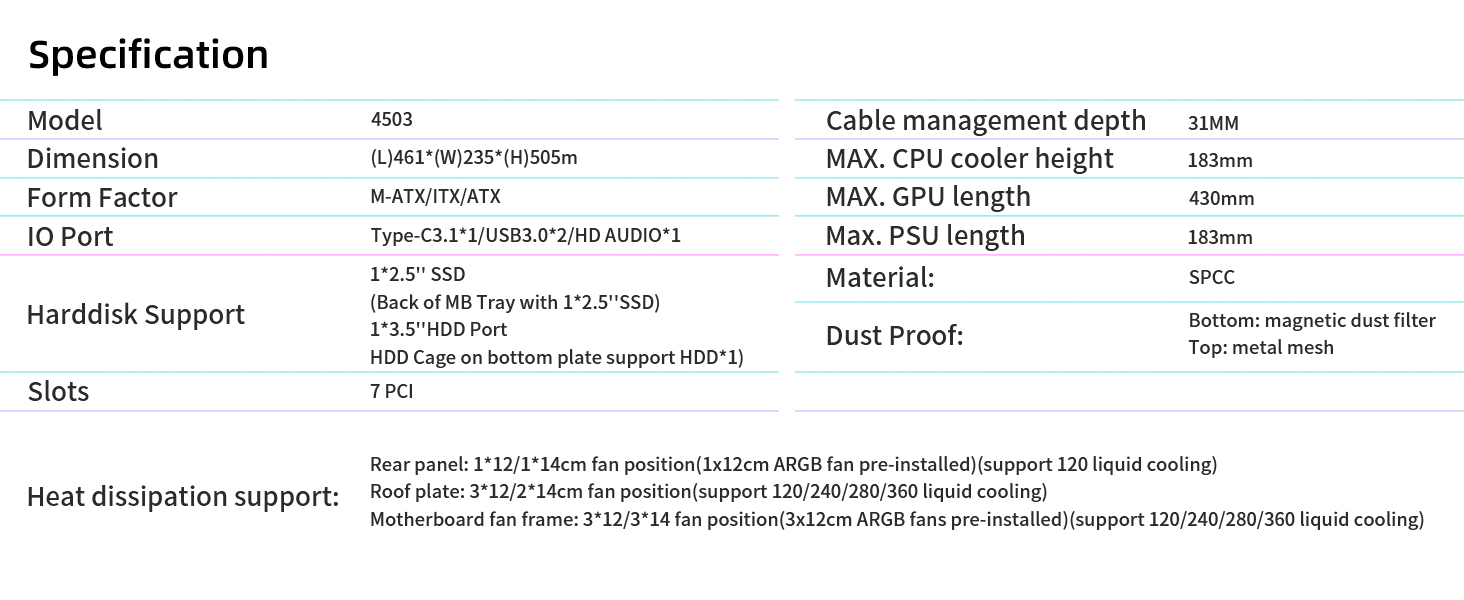The width and height of the screenshot is (1464, 600).
Task: Click the Specification heading
Action: (x=148, y=55)
